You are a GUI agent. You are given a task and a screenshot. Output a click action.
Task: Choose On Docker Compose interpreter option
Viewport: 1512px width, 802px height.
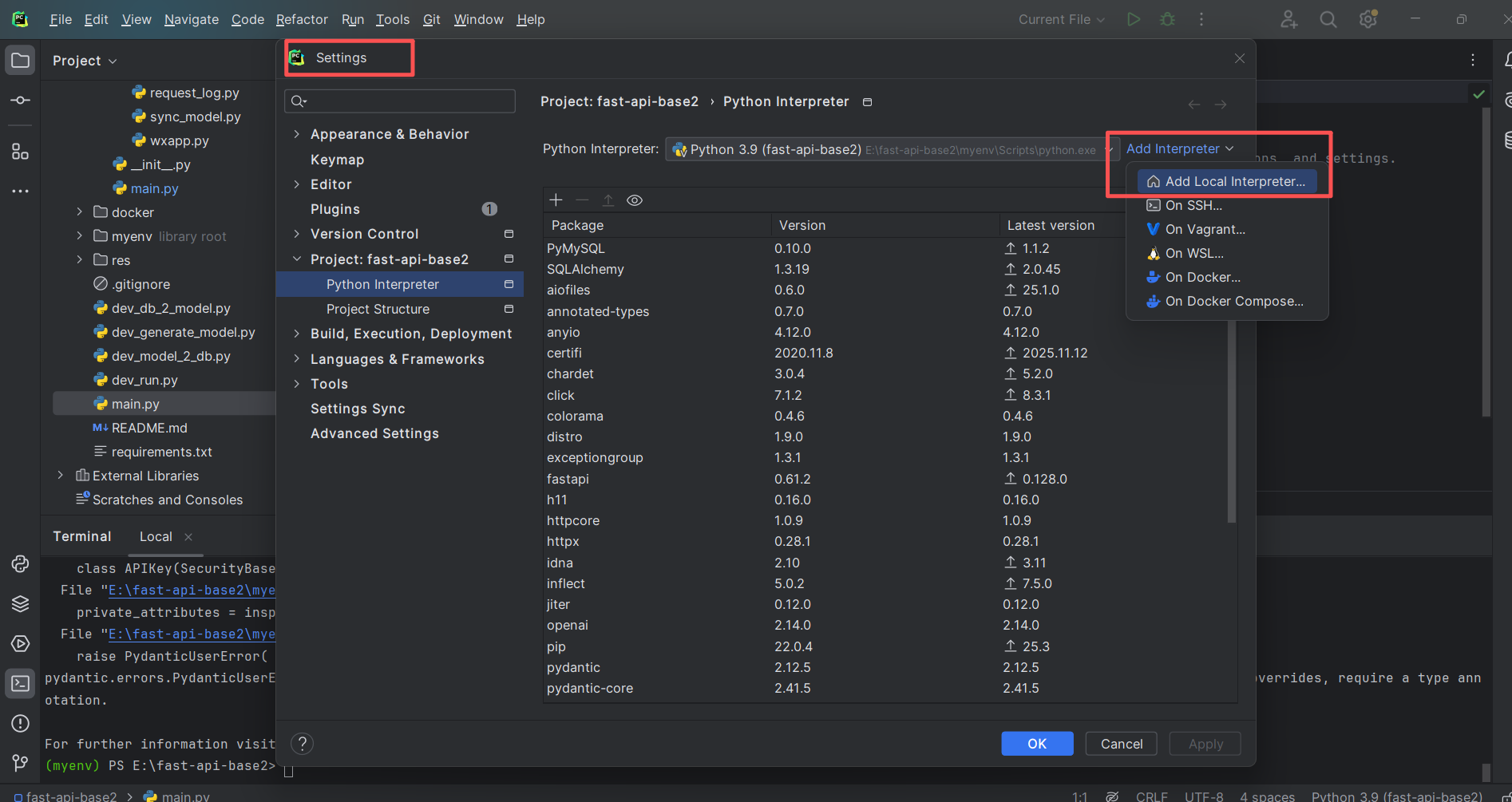[x=1227, y=301]
